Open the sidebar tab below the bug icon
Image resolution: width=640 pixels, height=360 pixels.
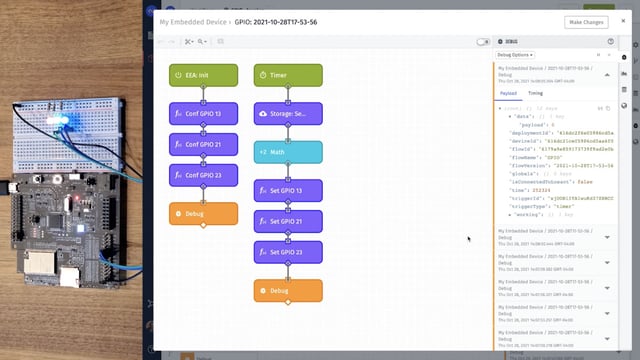pyautogui.click(x=624, y=73)
